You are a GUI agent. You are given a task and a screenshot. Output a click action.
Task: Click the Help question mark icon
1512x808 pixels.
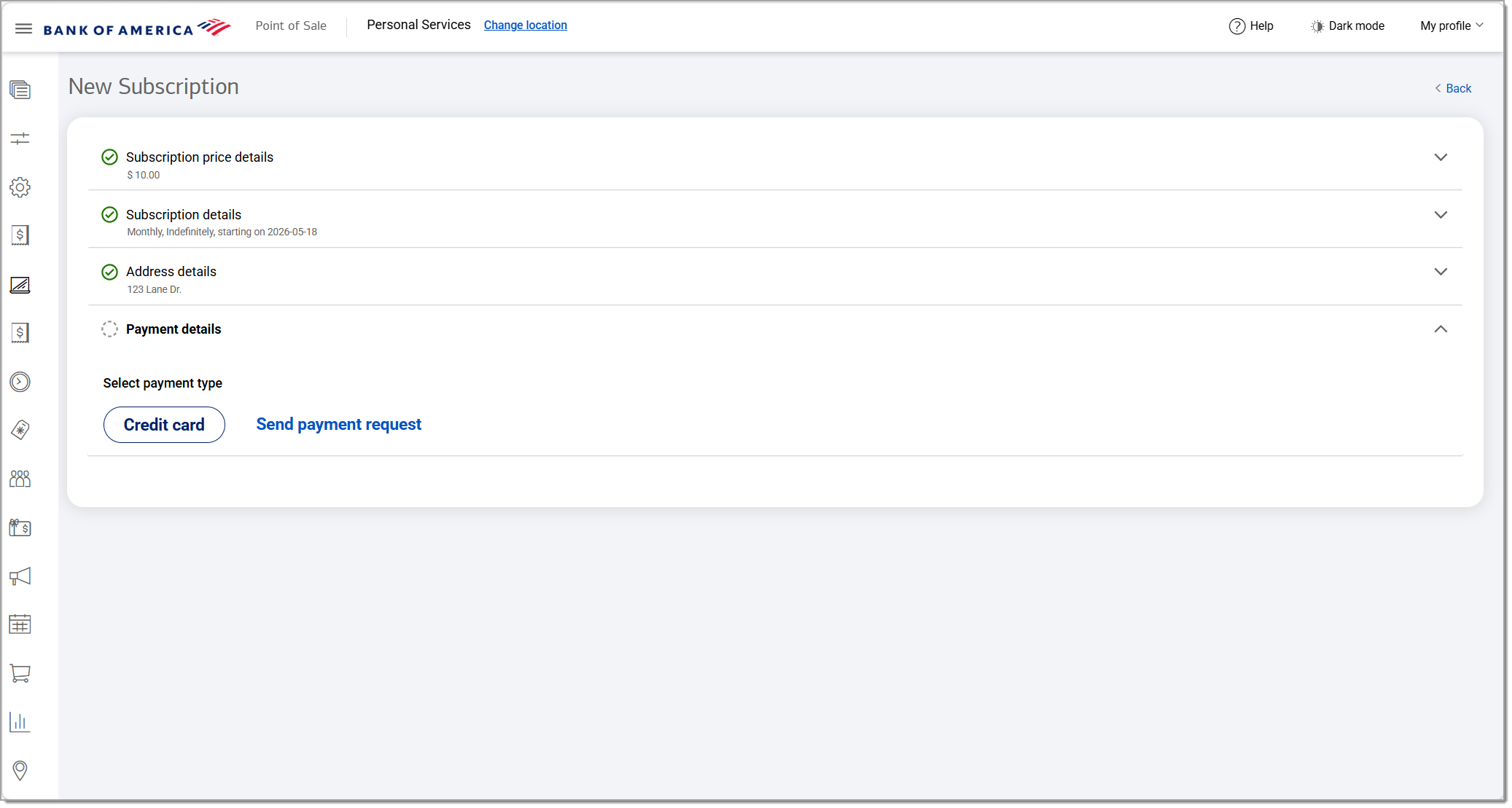pyautogui.click(x=1236, y=26)
